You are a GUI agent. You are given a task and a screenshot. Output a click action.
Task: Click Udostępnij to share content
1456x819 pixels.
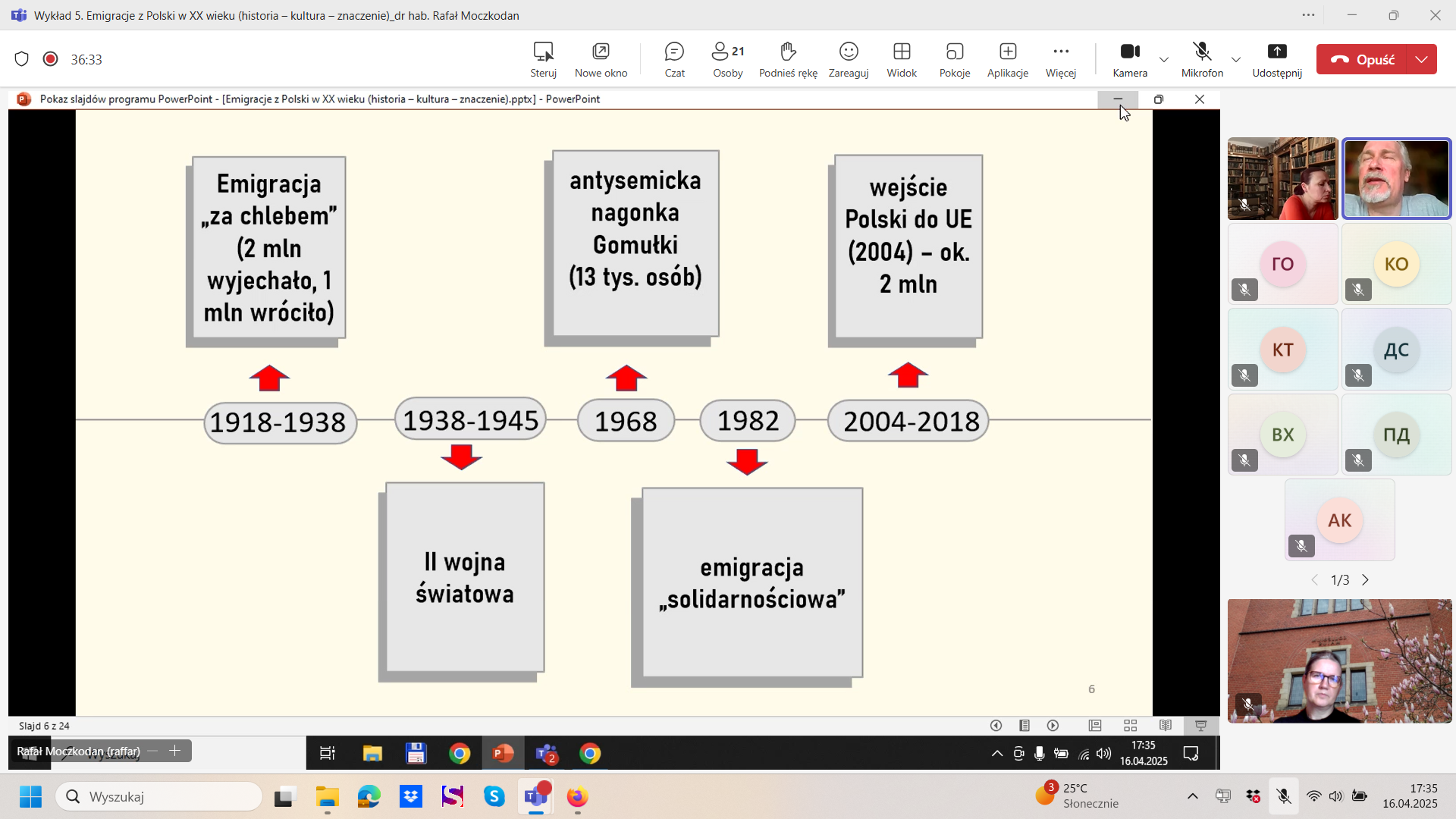tap(1277, 59)
